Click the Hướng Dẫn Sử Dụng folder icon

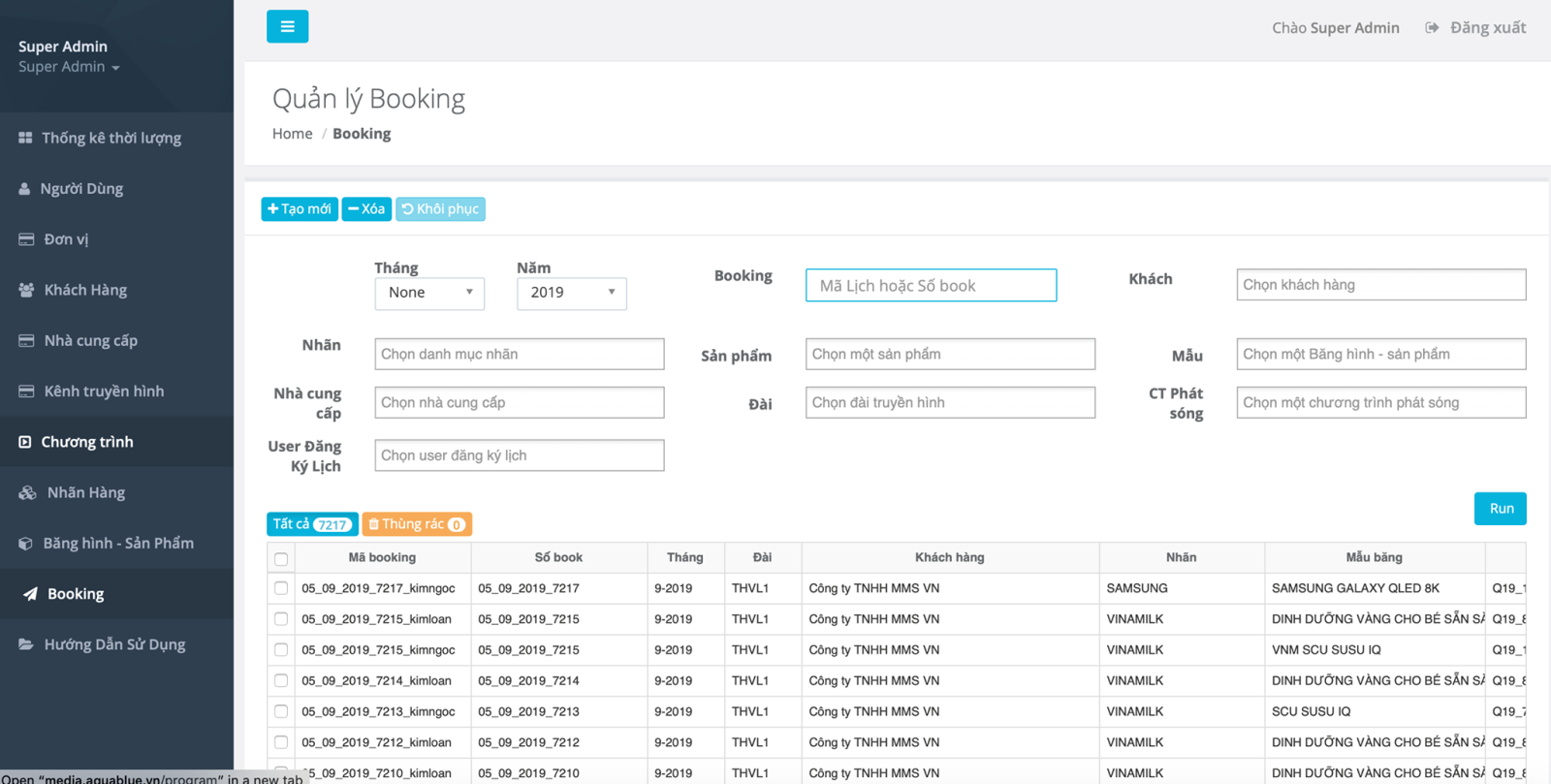pyautogui.click(x=26, y=644)
